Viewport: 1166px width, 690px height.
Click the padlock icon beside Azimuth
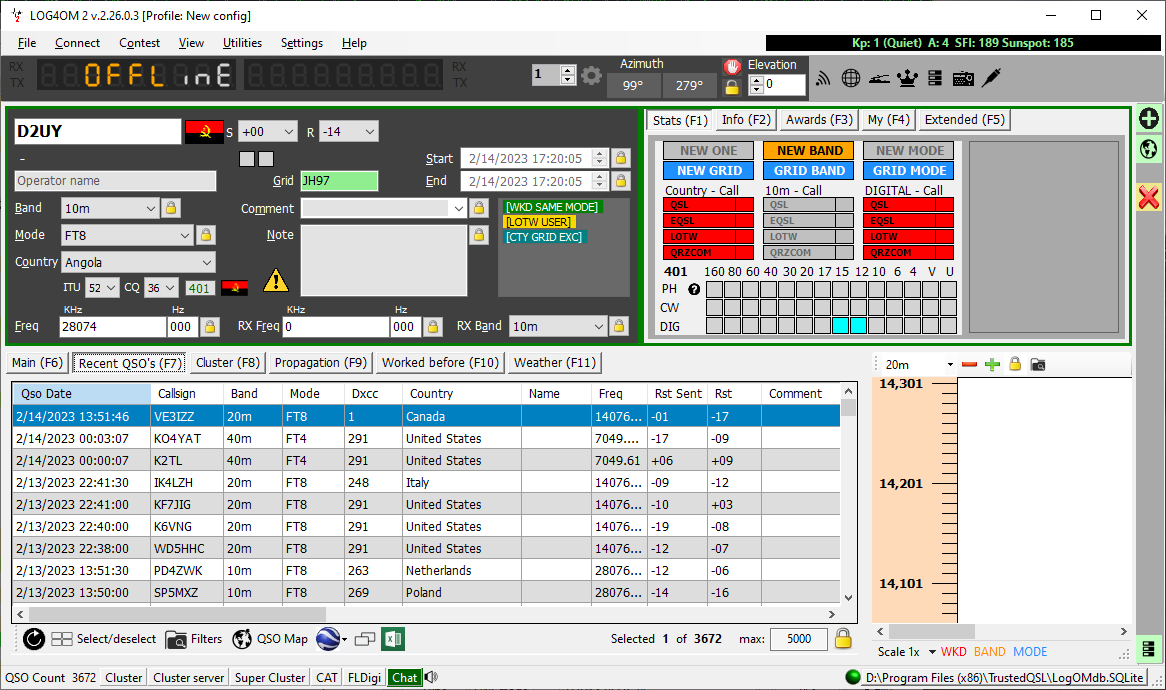(732, 87)
